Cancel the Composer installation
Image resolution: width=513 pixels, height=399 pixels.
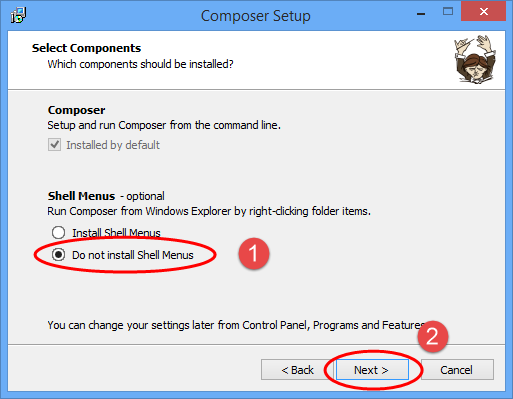pos(457,370)
